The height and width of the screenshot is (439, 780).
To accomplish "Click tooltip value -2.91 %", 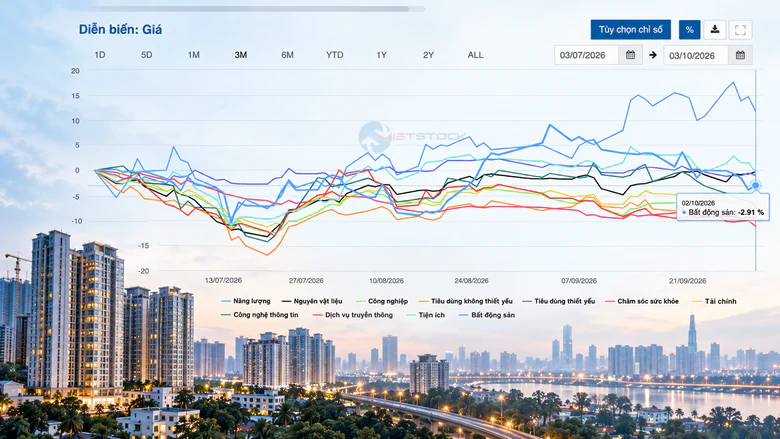I will point(751,212).
